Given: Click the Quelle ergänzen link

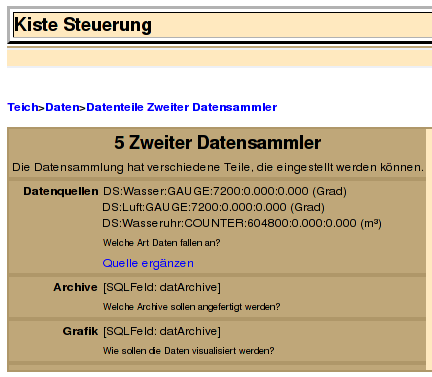Looking at the screenshot, I should click(148, 263).
